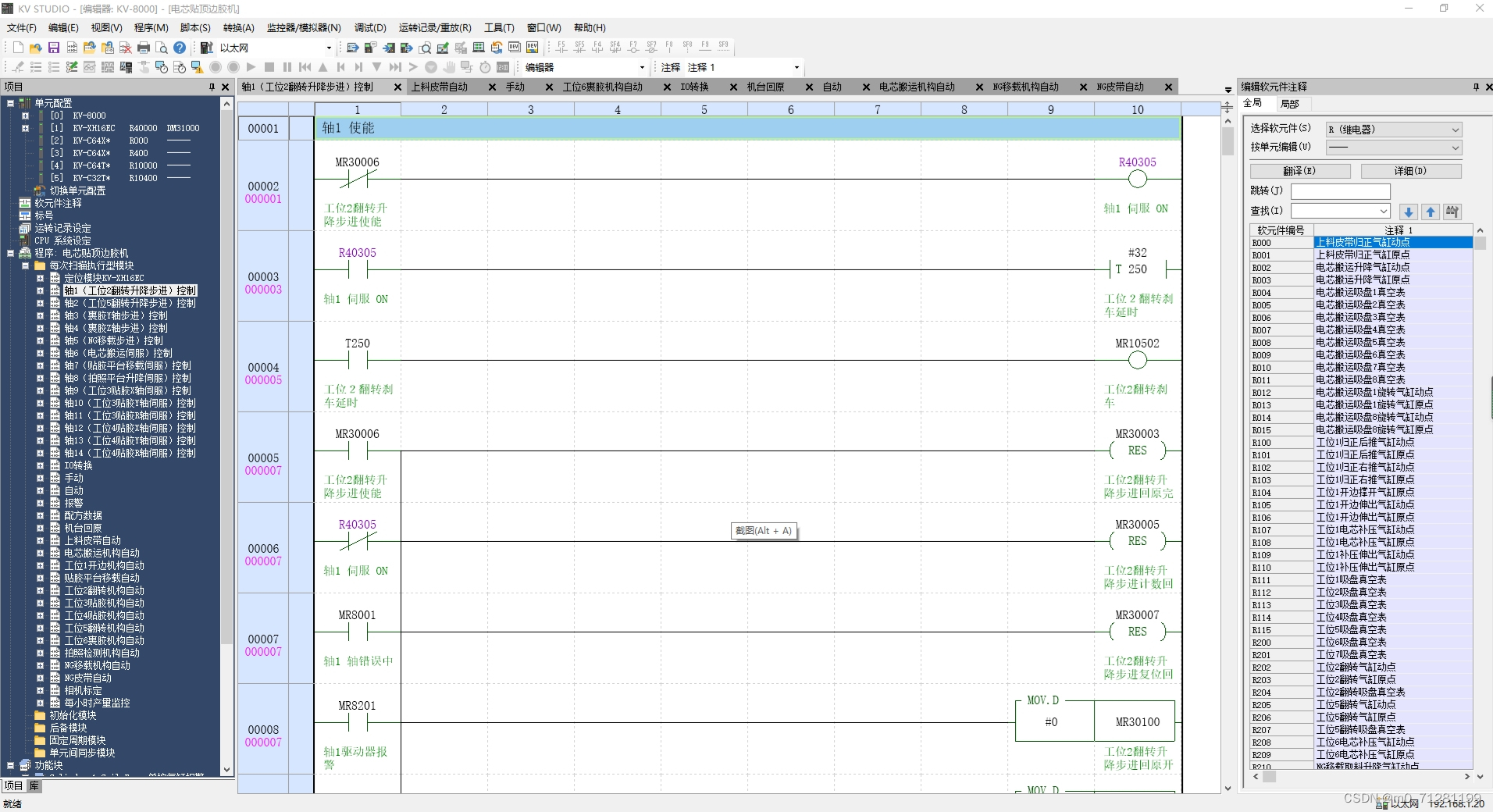Collapse the 每次扫描执行型模块 folder
The image size is (1493, 812).
(25, 265)
